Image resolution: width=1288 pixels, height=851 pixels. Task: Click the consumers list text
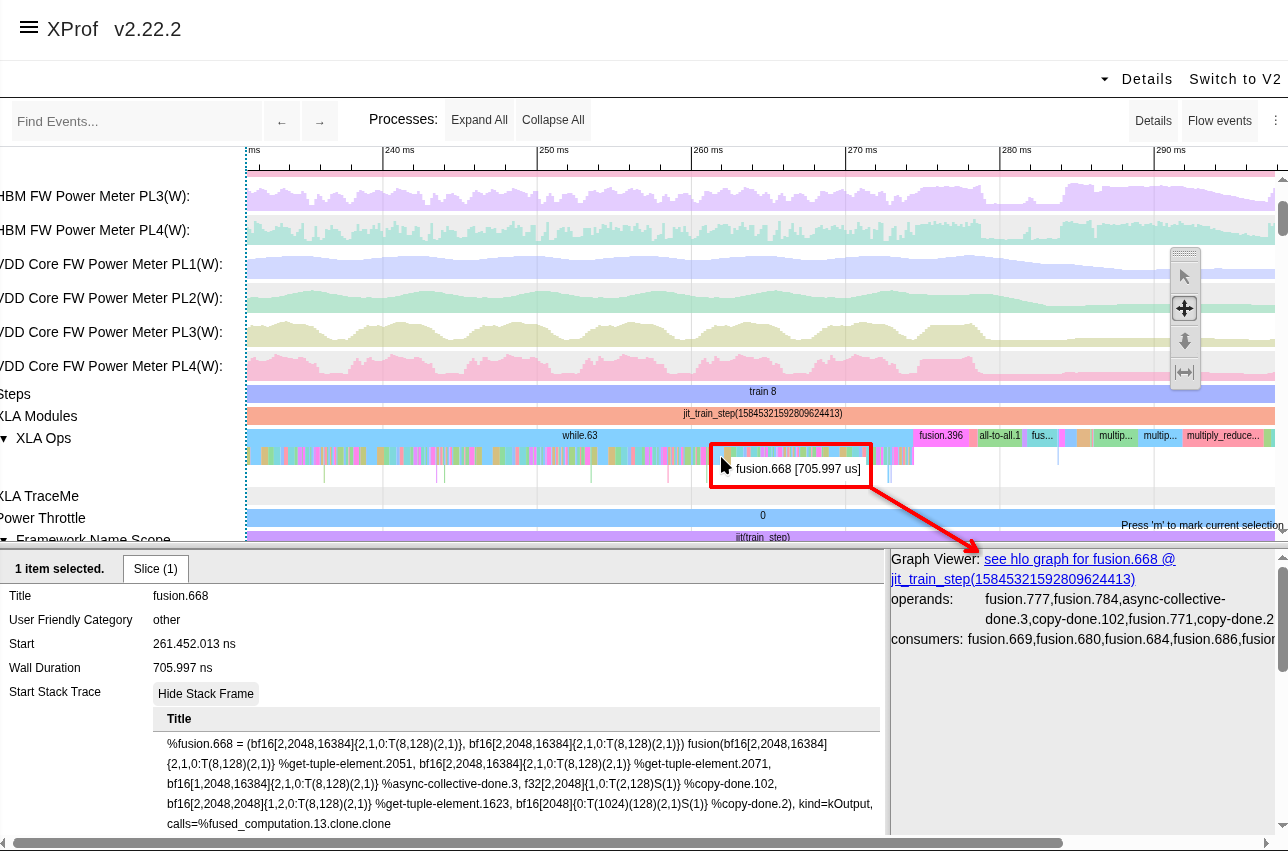(x=1121, y=639)
